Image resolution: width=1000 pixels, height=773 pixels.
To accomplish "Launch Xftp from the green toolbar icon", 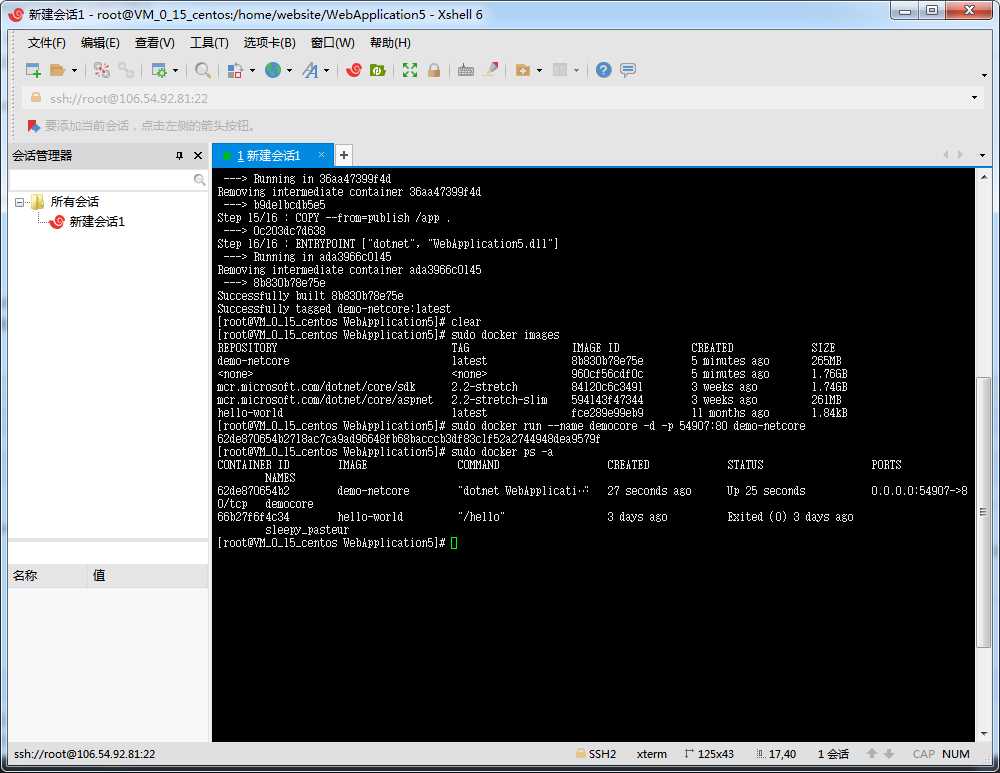I will click(x=378, y=70).
